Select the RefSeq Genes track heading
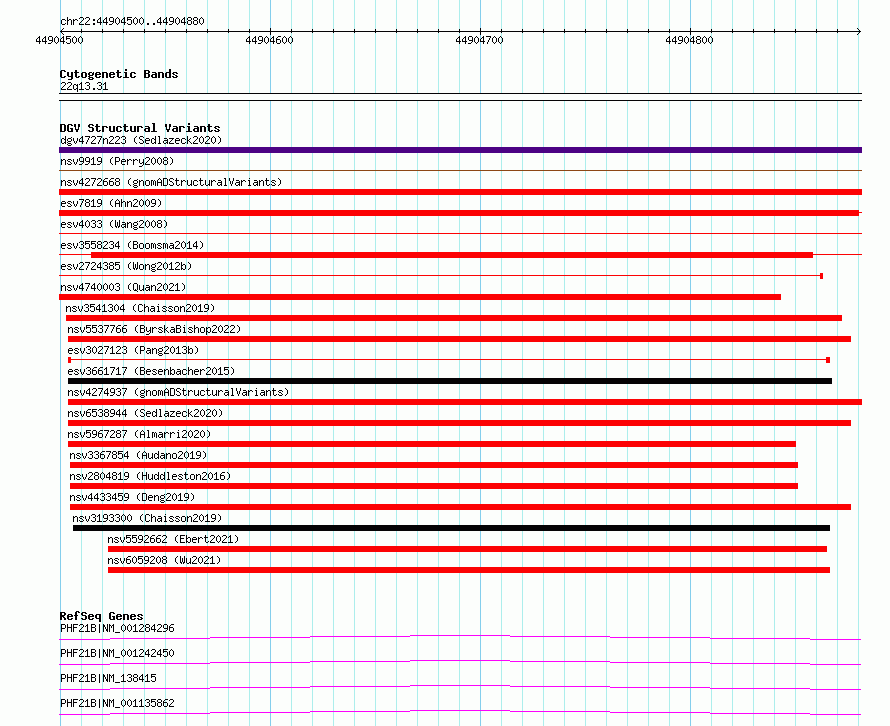 [101, 616]
